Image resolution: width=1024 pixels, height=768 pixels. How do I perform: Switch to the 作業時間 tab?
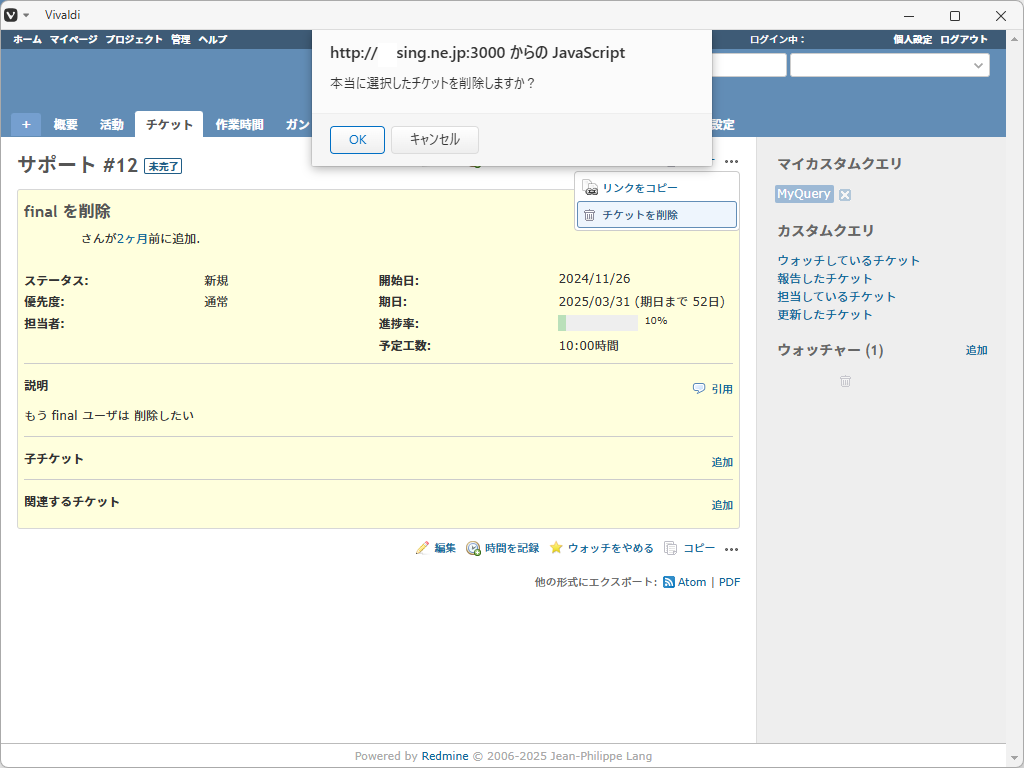[x=239, y=124]
